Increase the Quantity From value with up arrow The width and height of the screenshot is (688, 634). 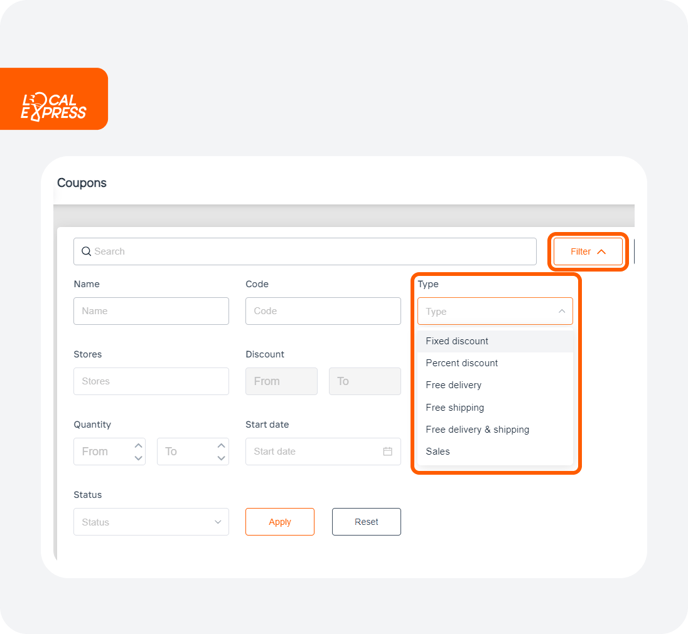pyautogui.click(x=138, y=445)
